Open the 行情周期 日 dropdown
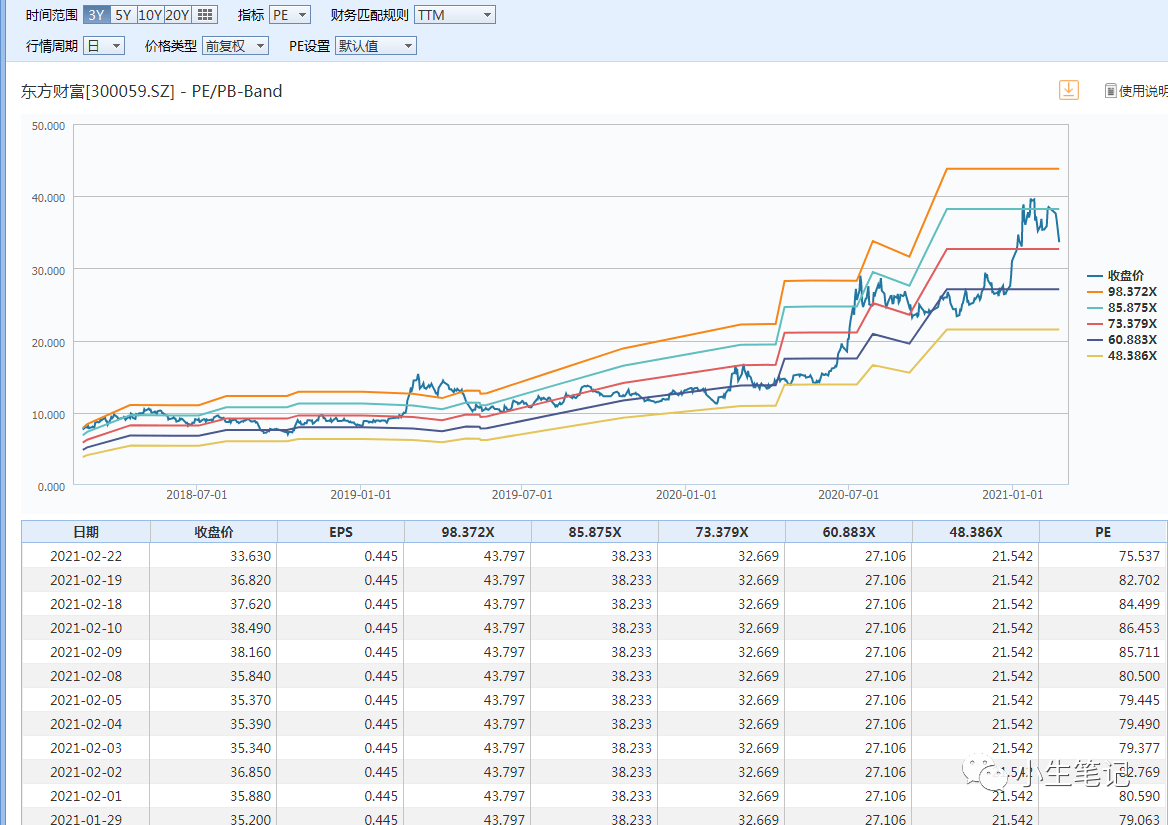Image resolution: width=1168 pixels, height=825 pixels. click(x=103, y=46)
